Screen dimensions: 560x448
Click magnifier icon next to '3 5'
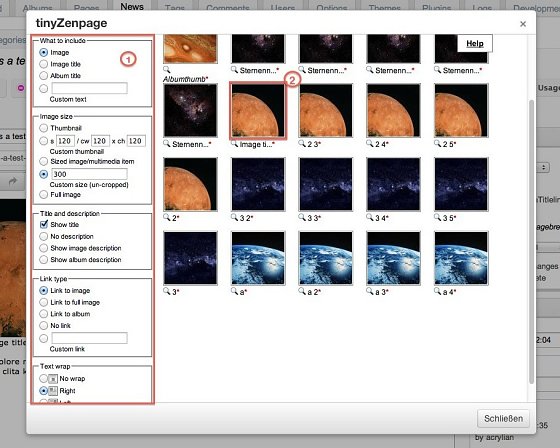438,217
